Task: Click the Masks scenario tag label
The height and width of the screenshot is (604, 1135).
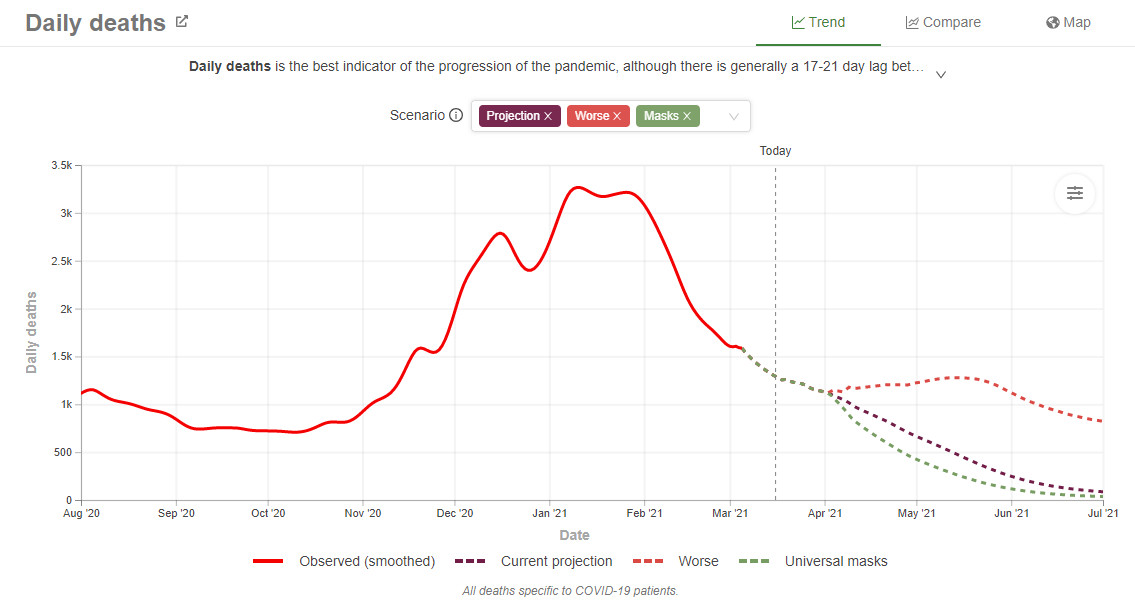Action: [x=660, y=116]
